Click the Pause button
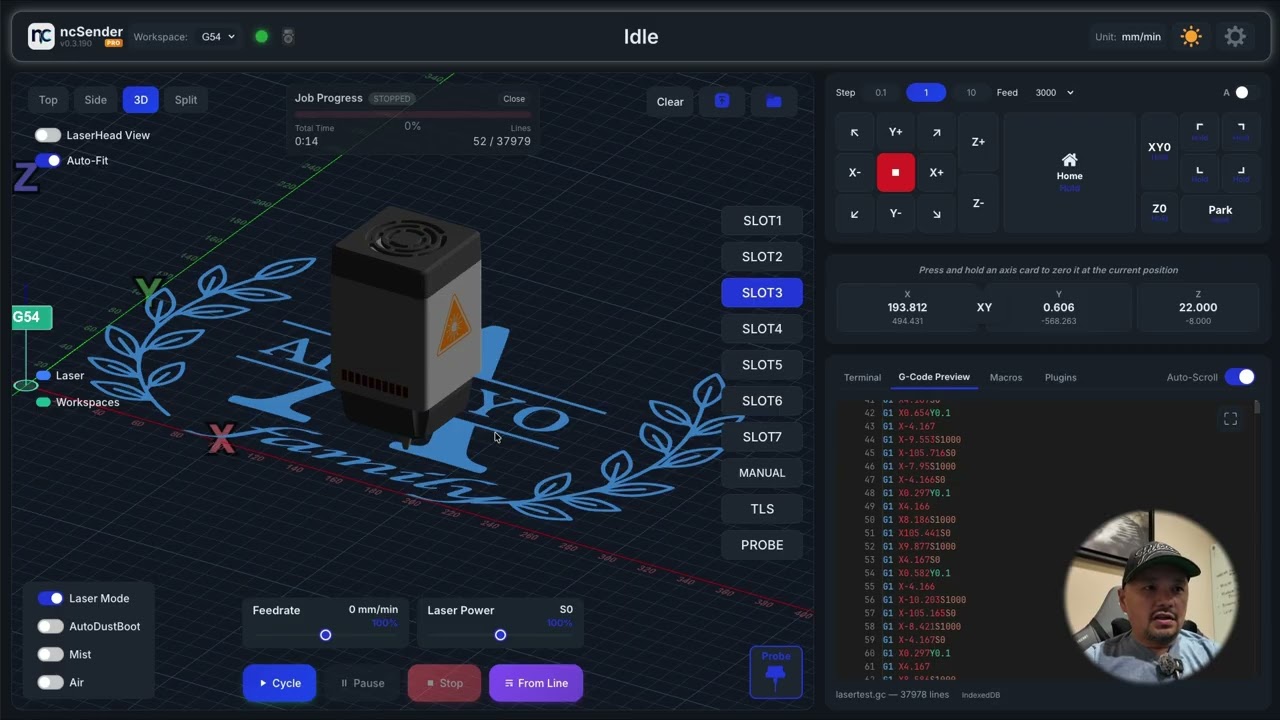This screenshot has width=1280, height=720. point(362,683)
